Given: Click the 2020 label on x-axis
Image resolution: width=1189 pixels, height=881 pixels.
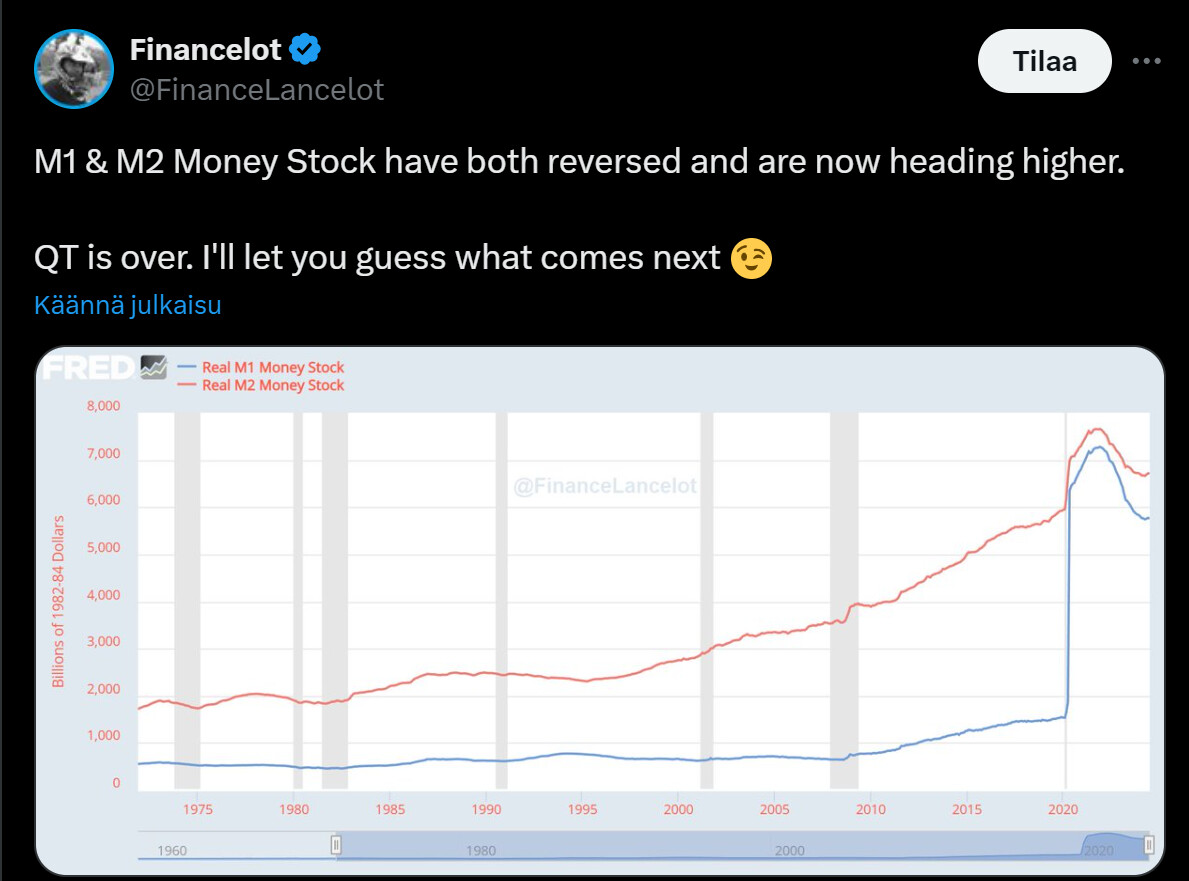Looking at the screenshot, I should coord(1062,809).
